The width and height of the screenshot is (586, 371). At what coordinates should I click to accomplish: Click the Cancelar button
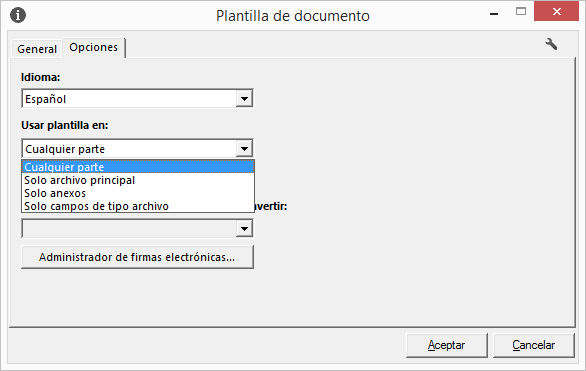[534, 345]
